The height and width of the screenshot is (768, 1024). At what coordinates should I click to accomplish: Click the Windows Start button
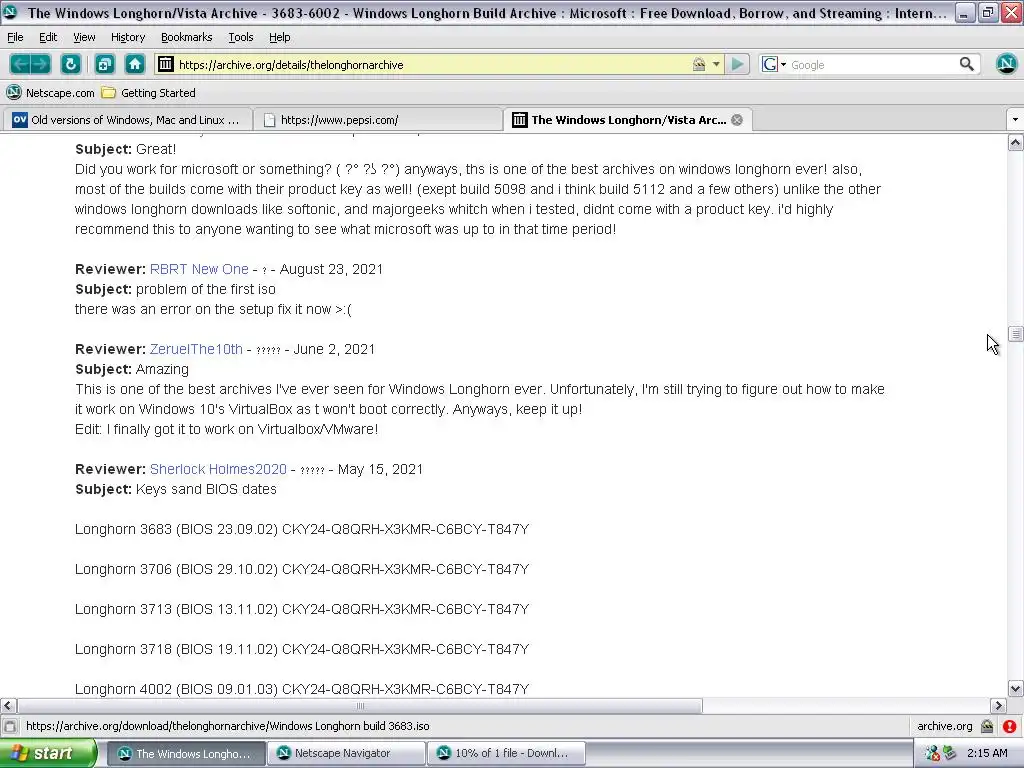(x=48, y=754)
